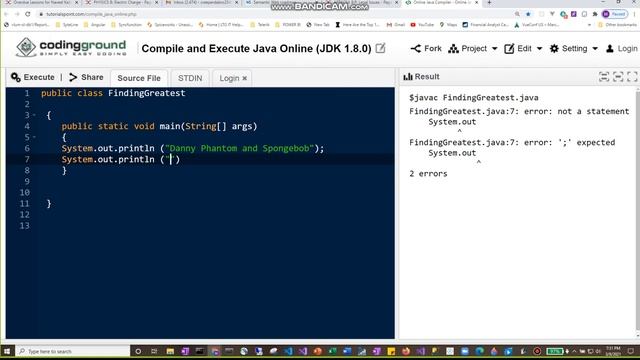
Task: Click the text "Danny Phantom and Spongebob" in line 6
Action: [x=239, y=148]
